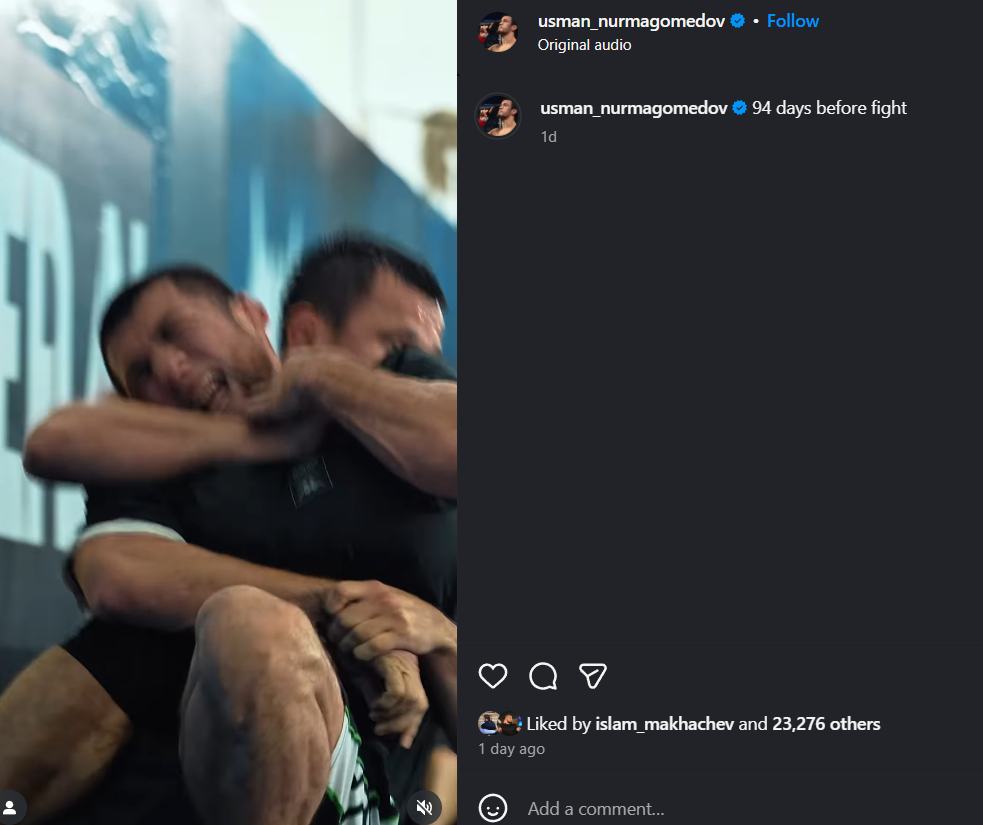983x825 pixels.
Task: Open the usman_nurmagomedov username in the caption
Action: [x=633, y=108]
